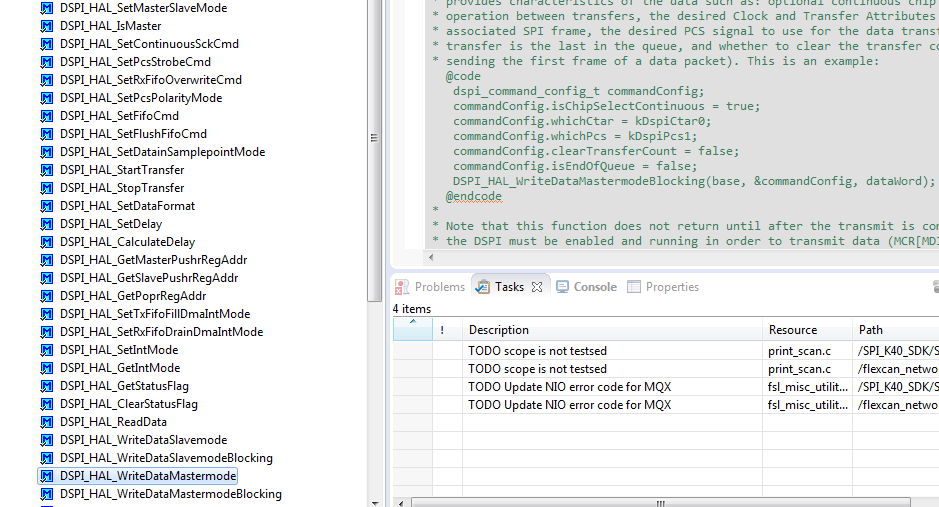Sort tasks by the Description column
939x507 pixels.
(x=612, y=330)
